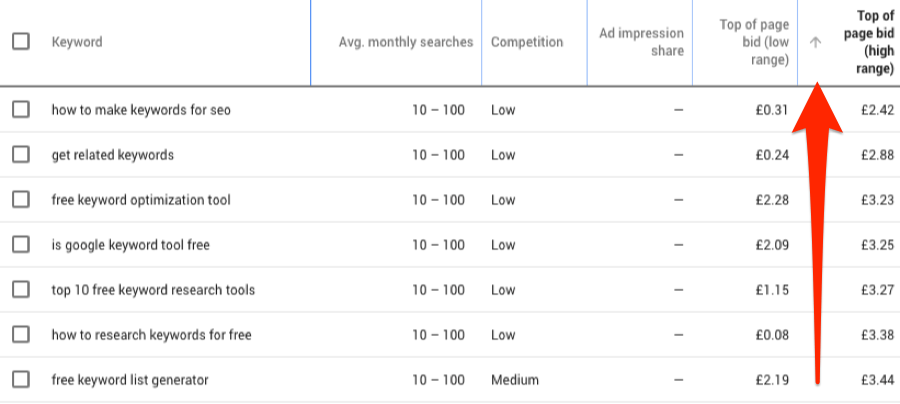Click the £2.42 high range bid value
The height and width of the screenshot is (404, 900).
click(x=877, y=110)
